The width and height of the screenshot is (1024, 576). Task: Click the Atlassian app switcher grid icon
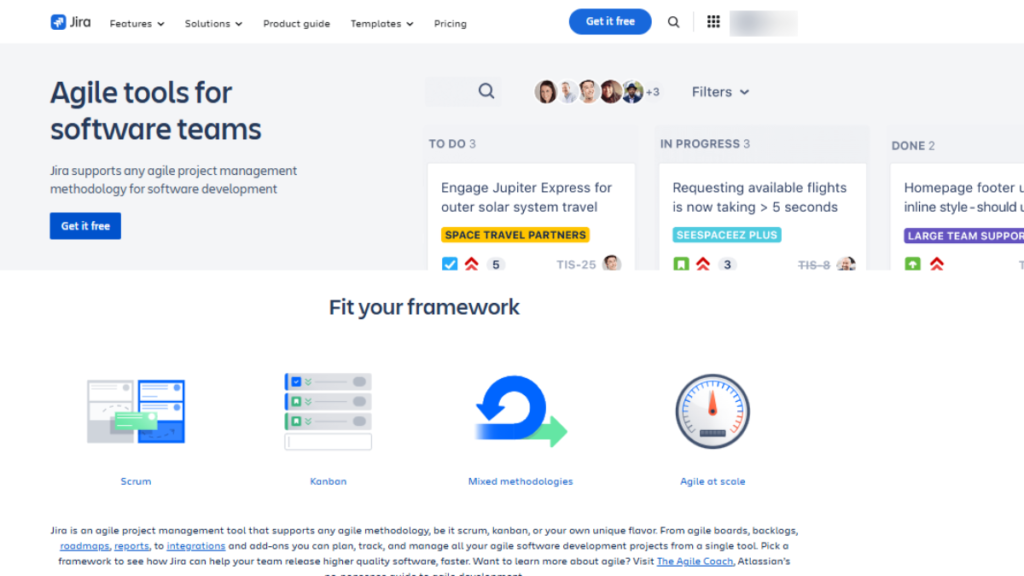pos(713,21)
